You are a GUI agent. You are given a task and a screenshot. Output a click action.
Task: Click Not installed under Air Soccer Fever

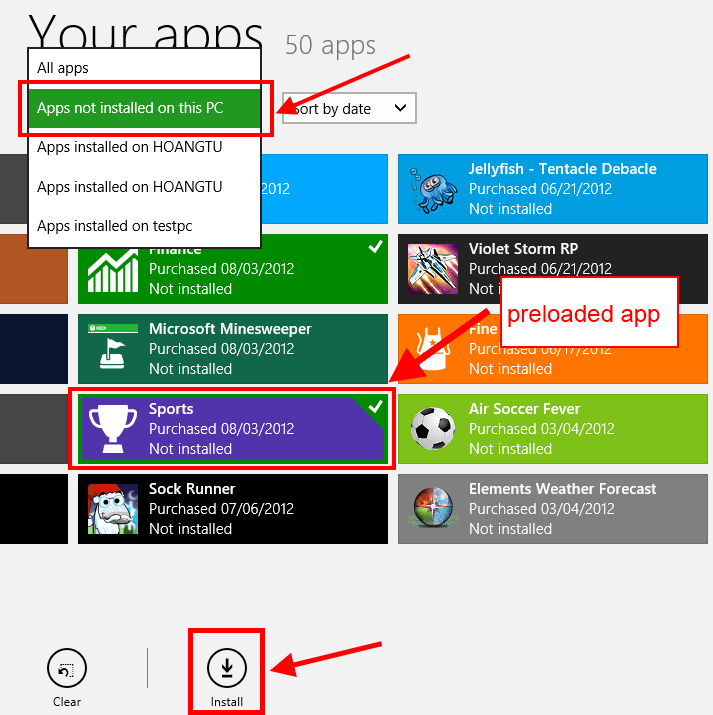tap(511, 449)
